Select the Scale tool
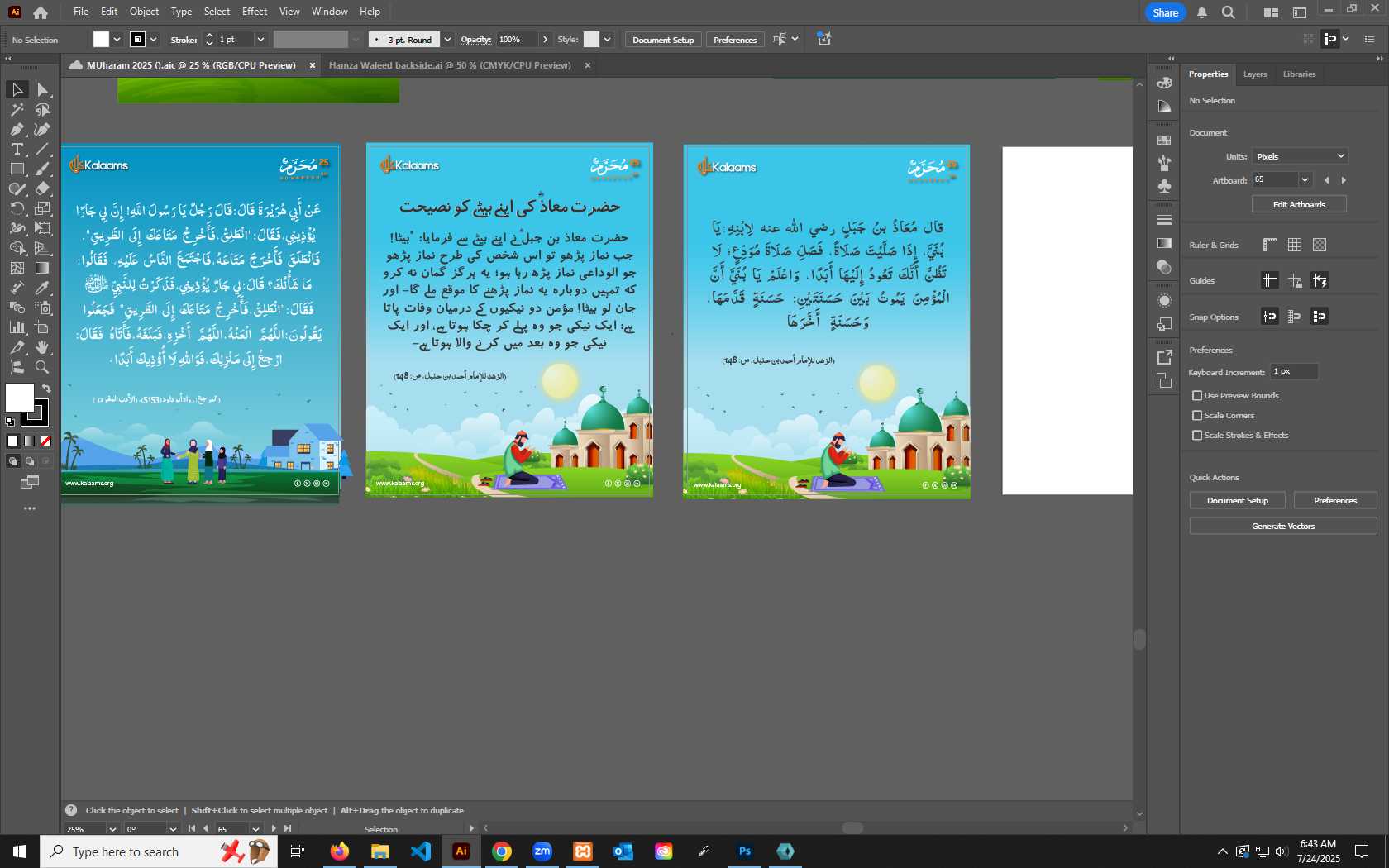 [x=43, y=208]
